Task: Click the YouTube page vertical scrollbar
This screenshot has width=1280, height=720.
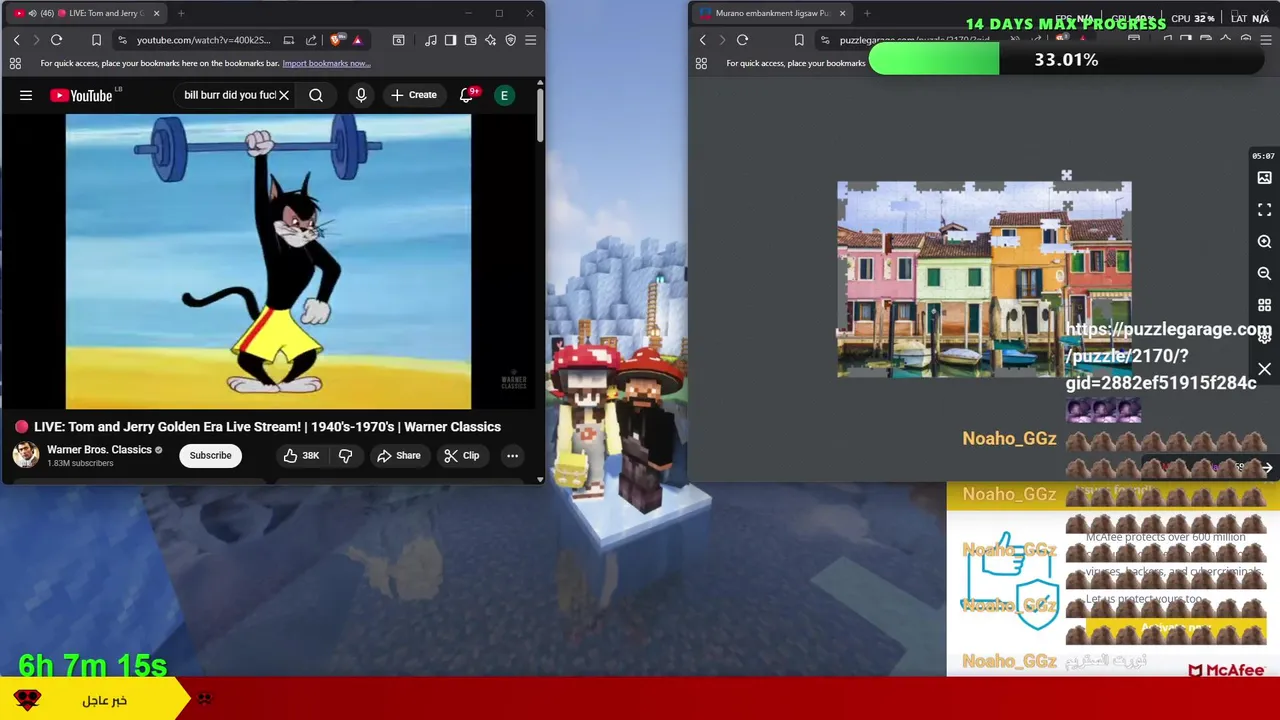Action: pyautogui.click(x=540, y=115)
